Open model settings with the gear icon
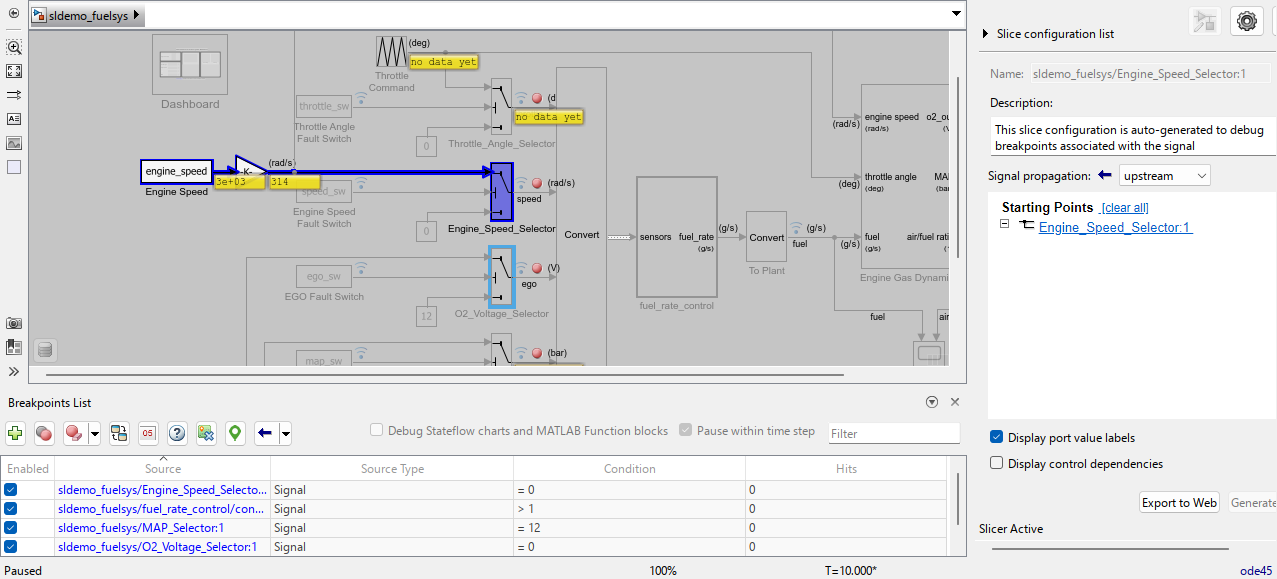 [x=1246, y=20]
